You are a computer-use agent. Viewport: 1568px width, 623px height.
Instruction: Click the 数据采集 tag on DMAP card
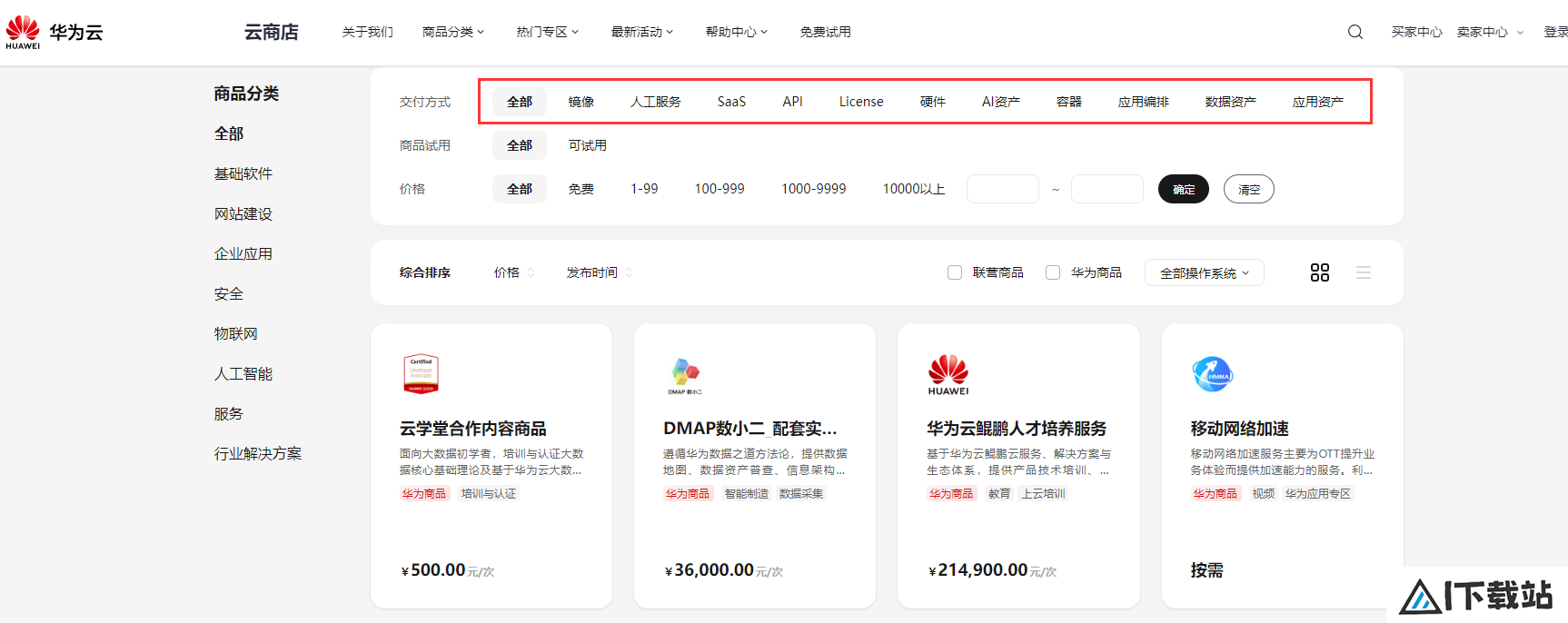click(x=801, y=494)
